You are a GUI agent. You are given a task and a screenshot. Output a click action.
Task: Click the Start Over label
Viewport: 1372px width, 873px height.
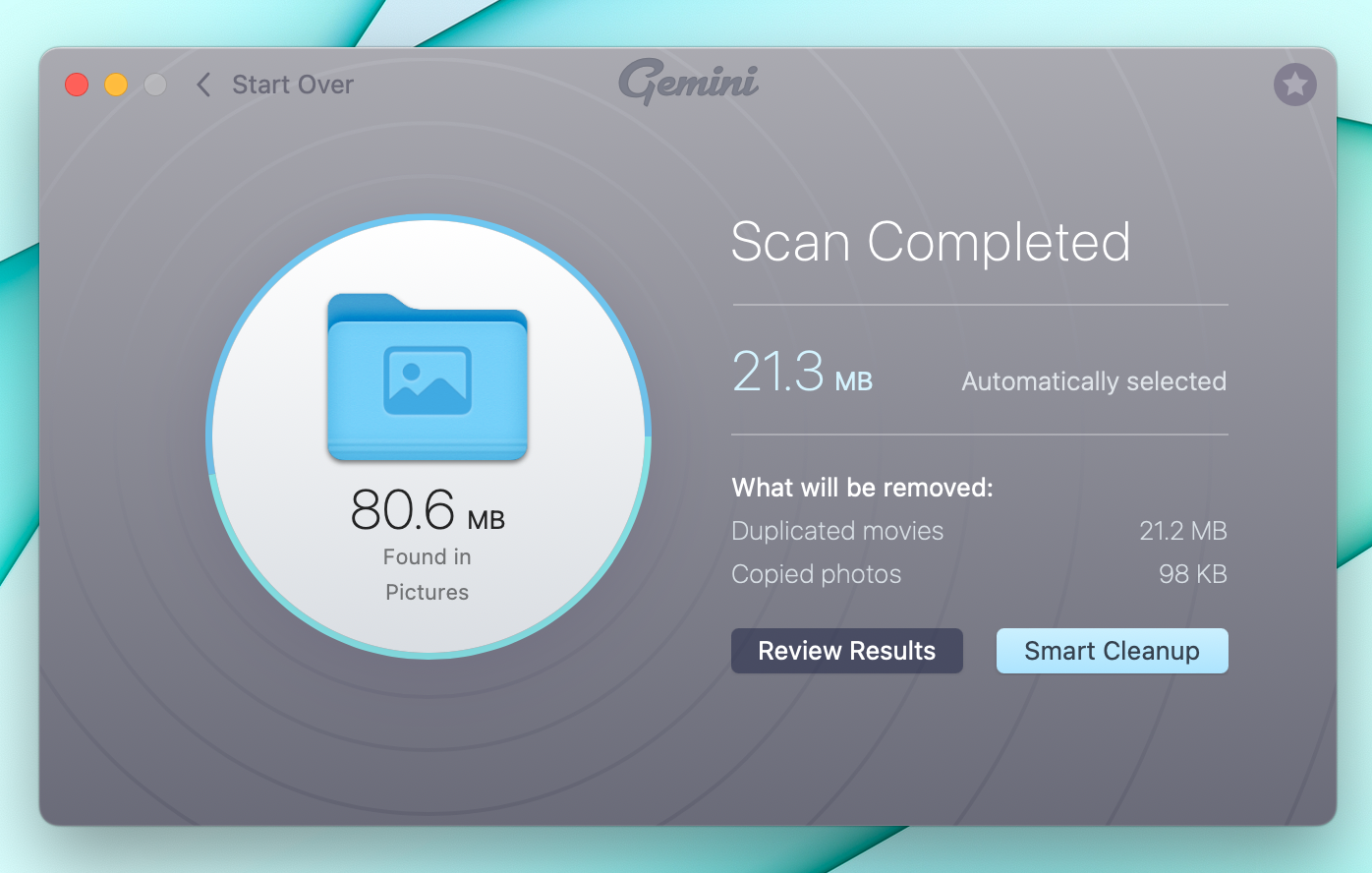[293, 85]
